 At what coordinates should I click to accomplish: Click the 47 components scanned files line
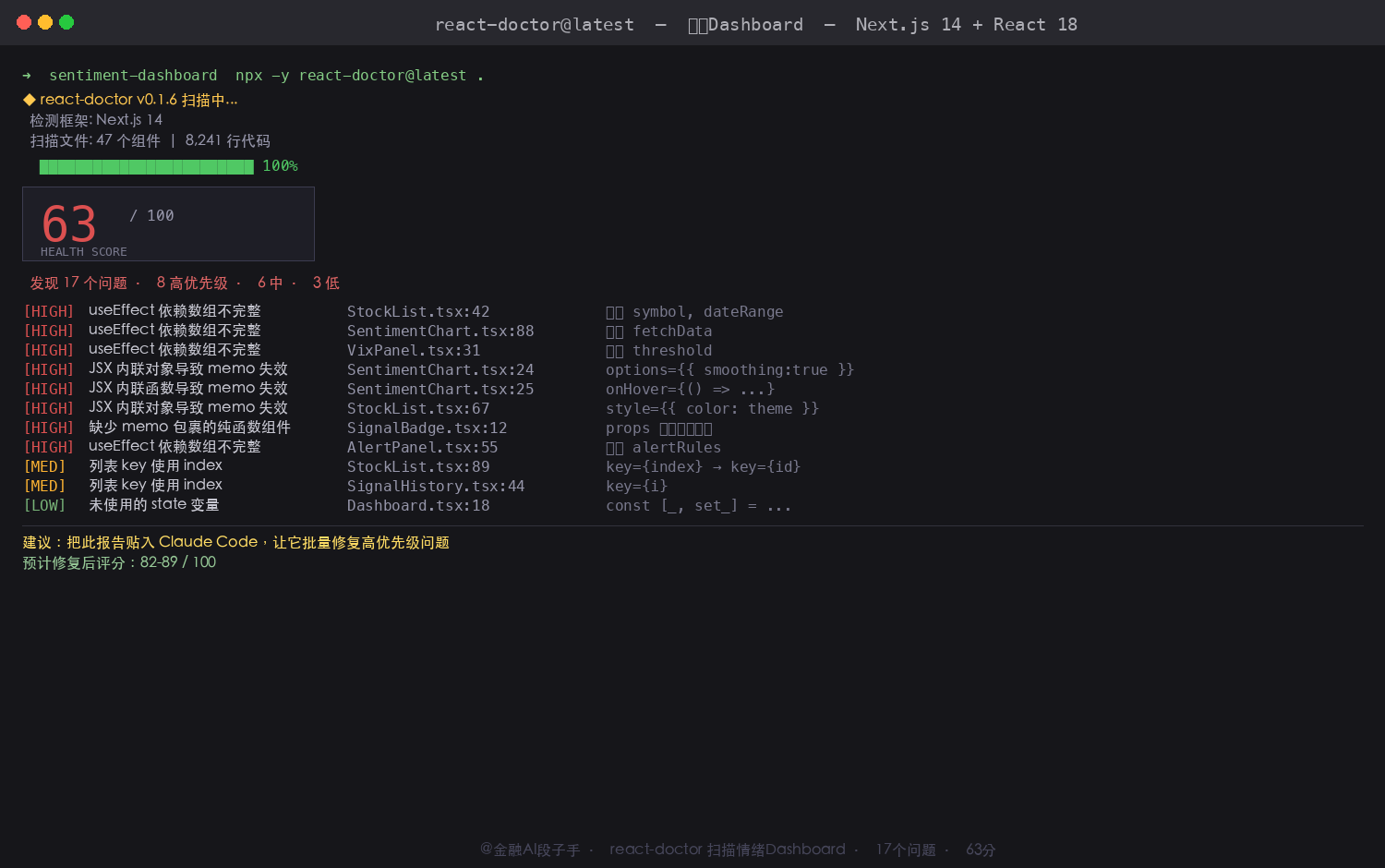click(150, 141)
